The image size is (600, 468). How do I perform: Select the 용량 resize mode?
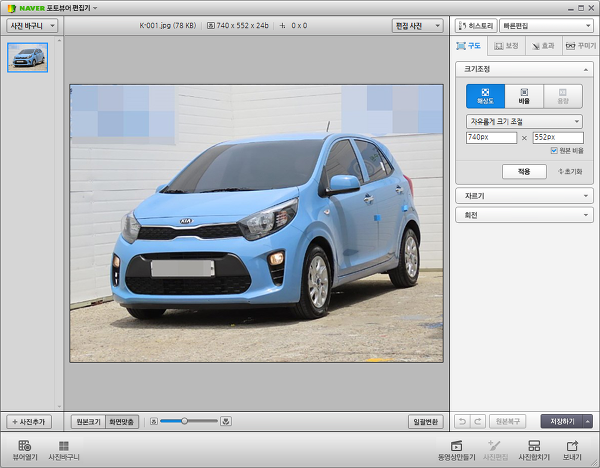tap(562, 96)
